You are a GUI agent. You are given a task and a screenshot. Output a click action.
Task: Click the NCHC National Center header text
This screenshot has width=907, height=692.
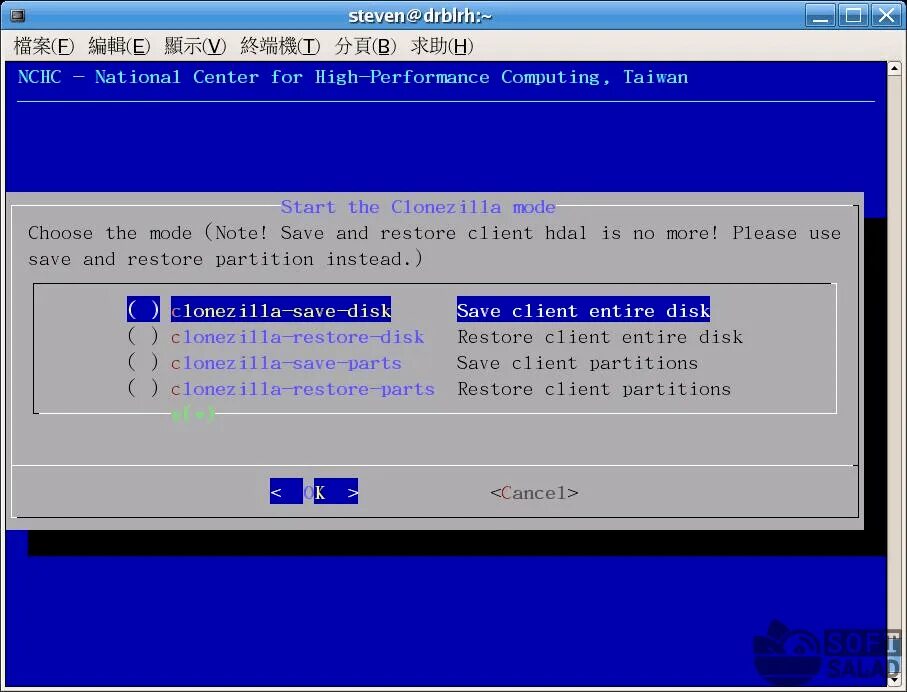[353, 77]
